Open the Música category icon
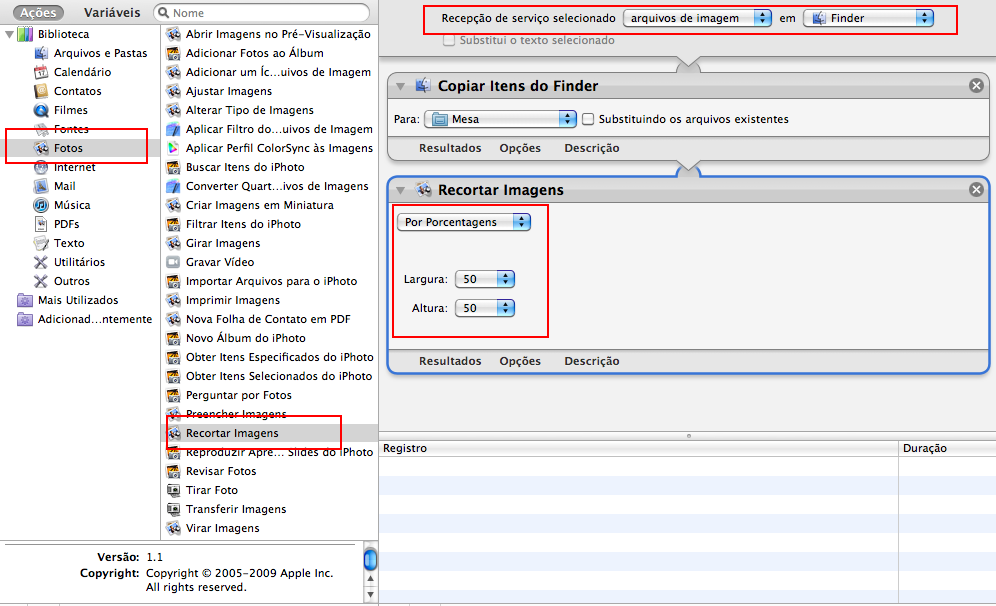Screen dimensions: 996x606 pos(41,205)
